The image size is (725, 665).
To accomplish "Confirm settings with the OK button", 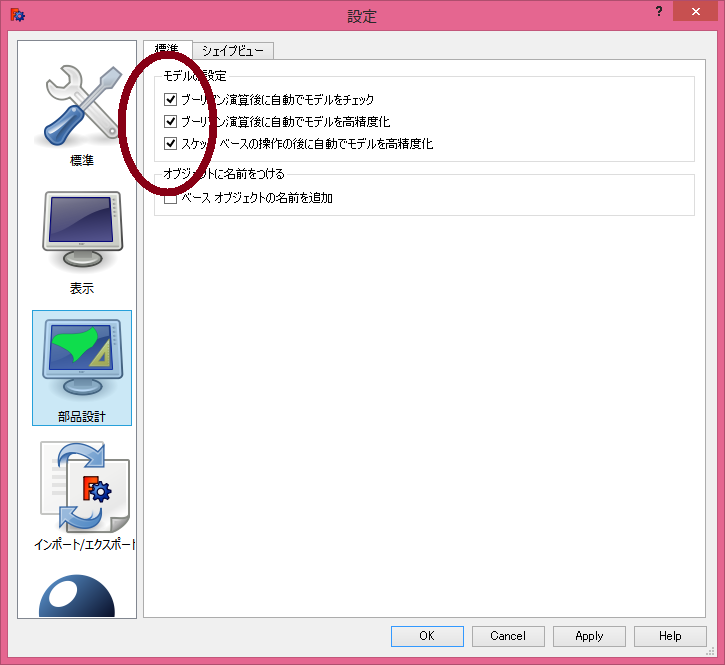I will (x=427, y=636).
